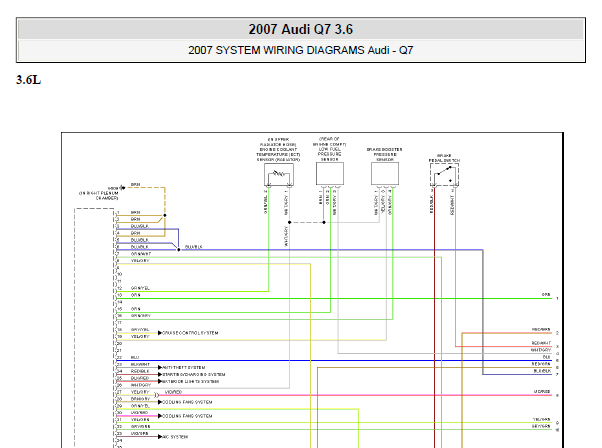Click the arrow marker before ANTI-THEFT SYSTEM

[x=160, y=367]
